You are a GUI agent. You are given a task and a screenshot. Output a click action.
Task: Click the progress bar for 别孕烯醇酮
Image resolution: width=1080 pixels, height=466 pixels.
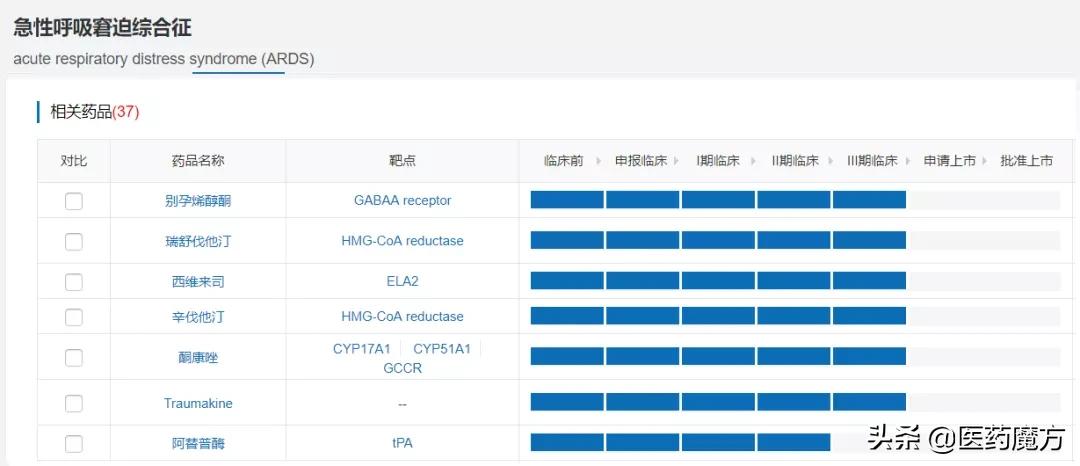pos(795,200)
